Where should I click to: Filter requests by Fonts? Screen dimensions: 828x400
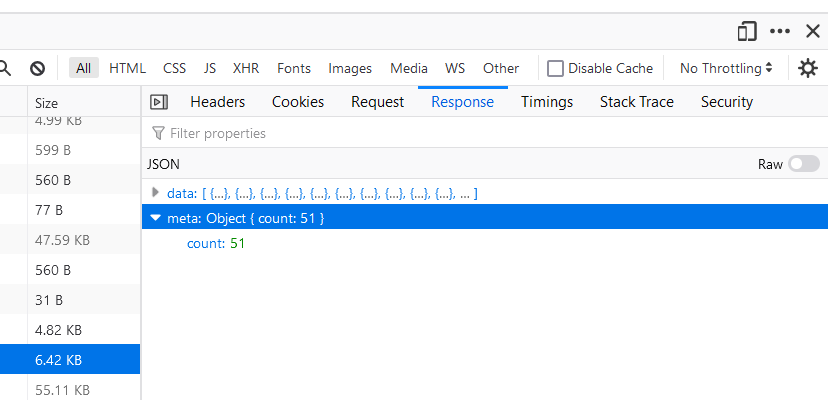click(x=294, y=69)
